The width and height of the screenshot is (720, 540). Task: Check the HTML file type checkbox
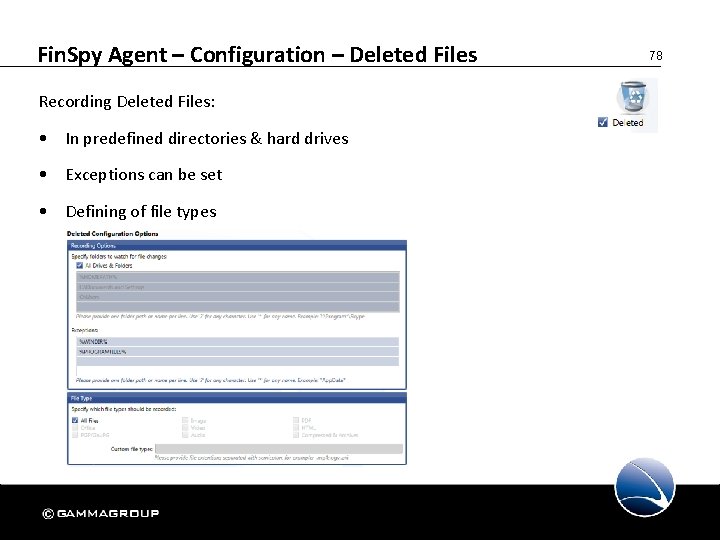click(296, 428)
